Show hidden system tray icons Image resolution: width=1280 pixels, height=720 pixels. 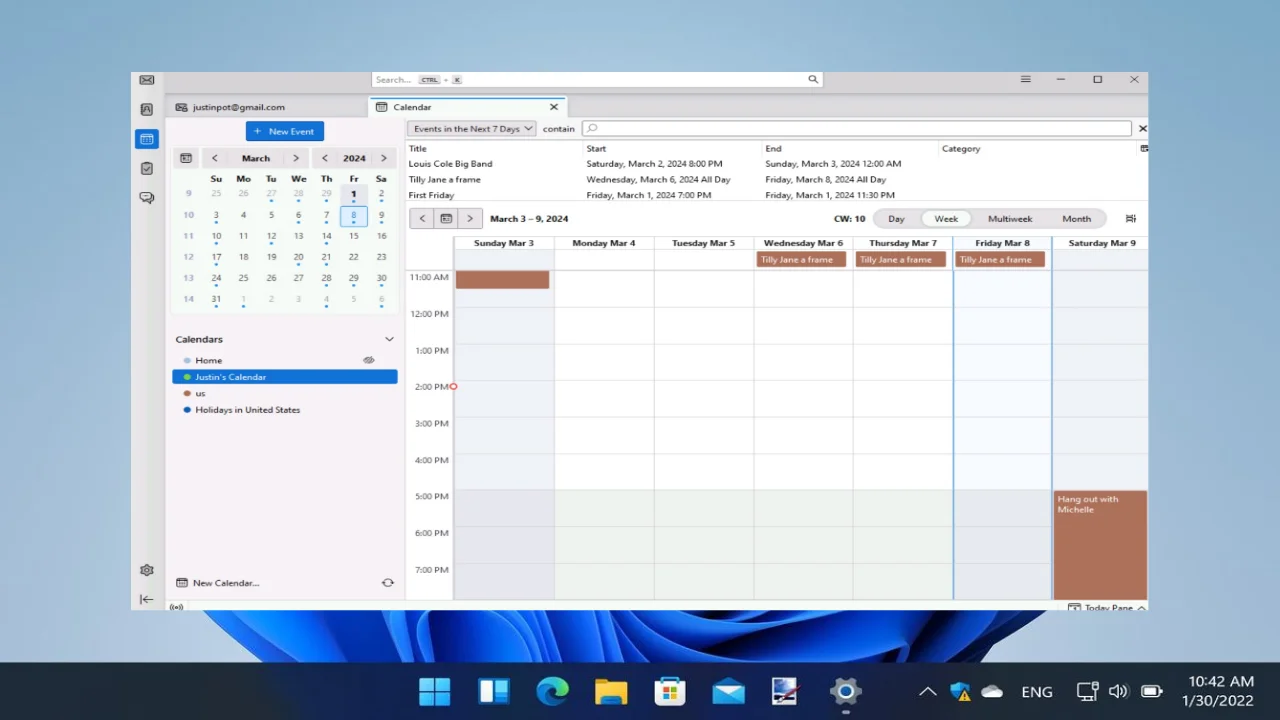tap(927, 691)
